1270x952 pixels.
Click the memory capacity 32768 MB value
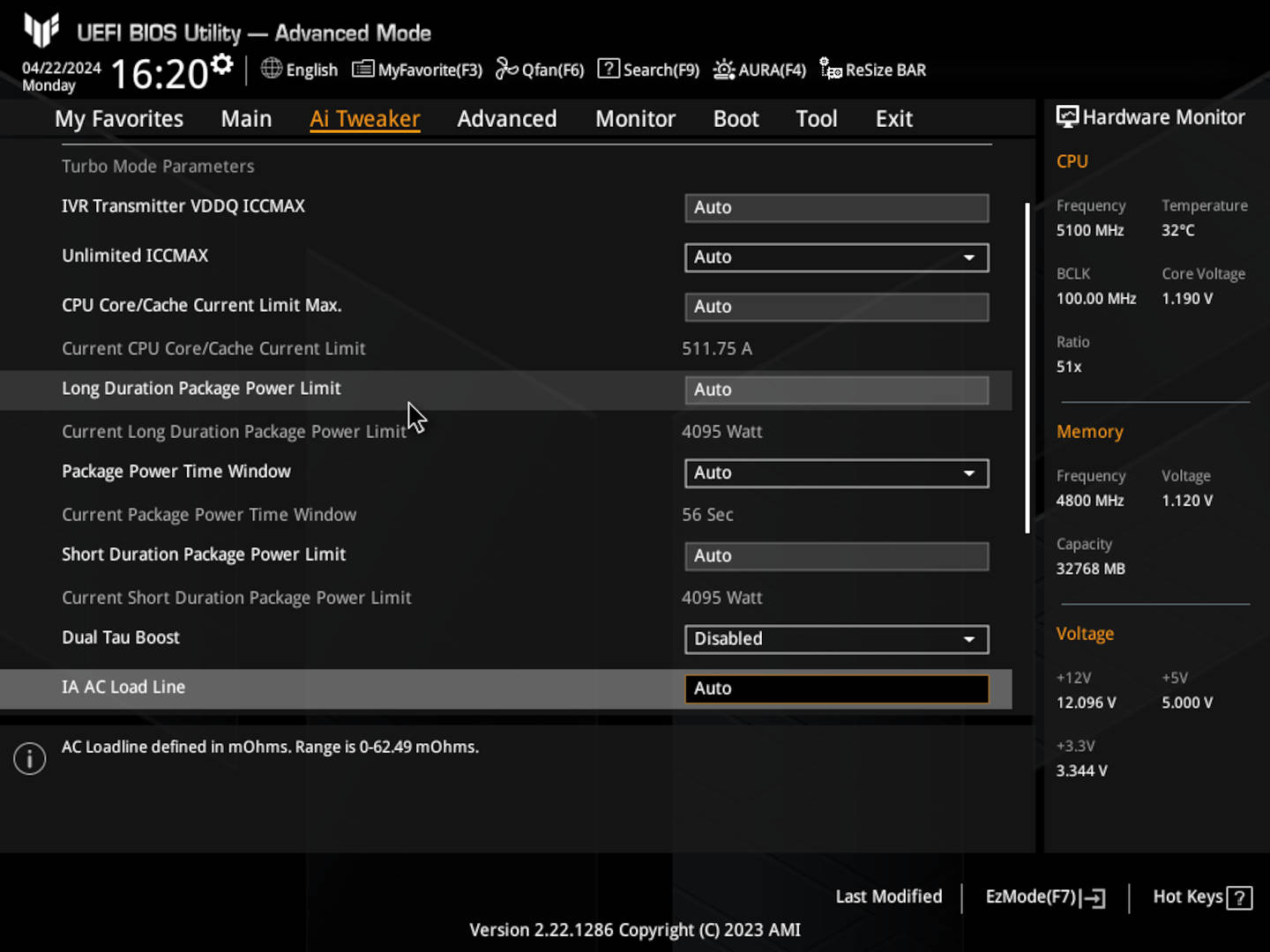(1091, 569)
